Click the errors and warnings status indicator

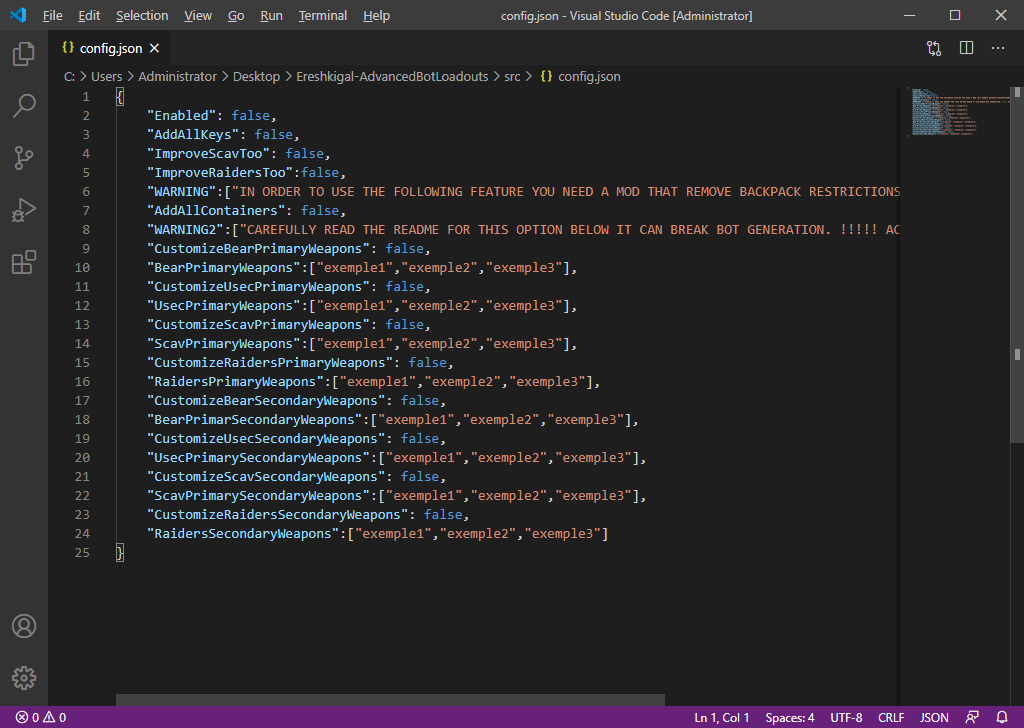40,718
